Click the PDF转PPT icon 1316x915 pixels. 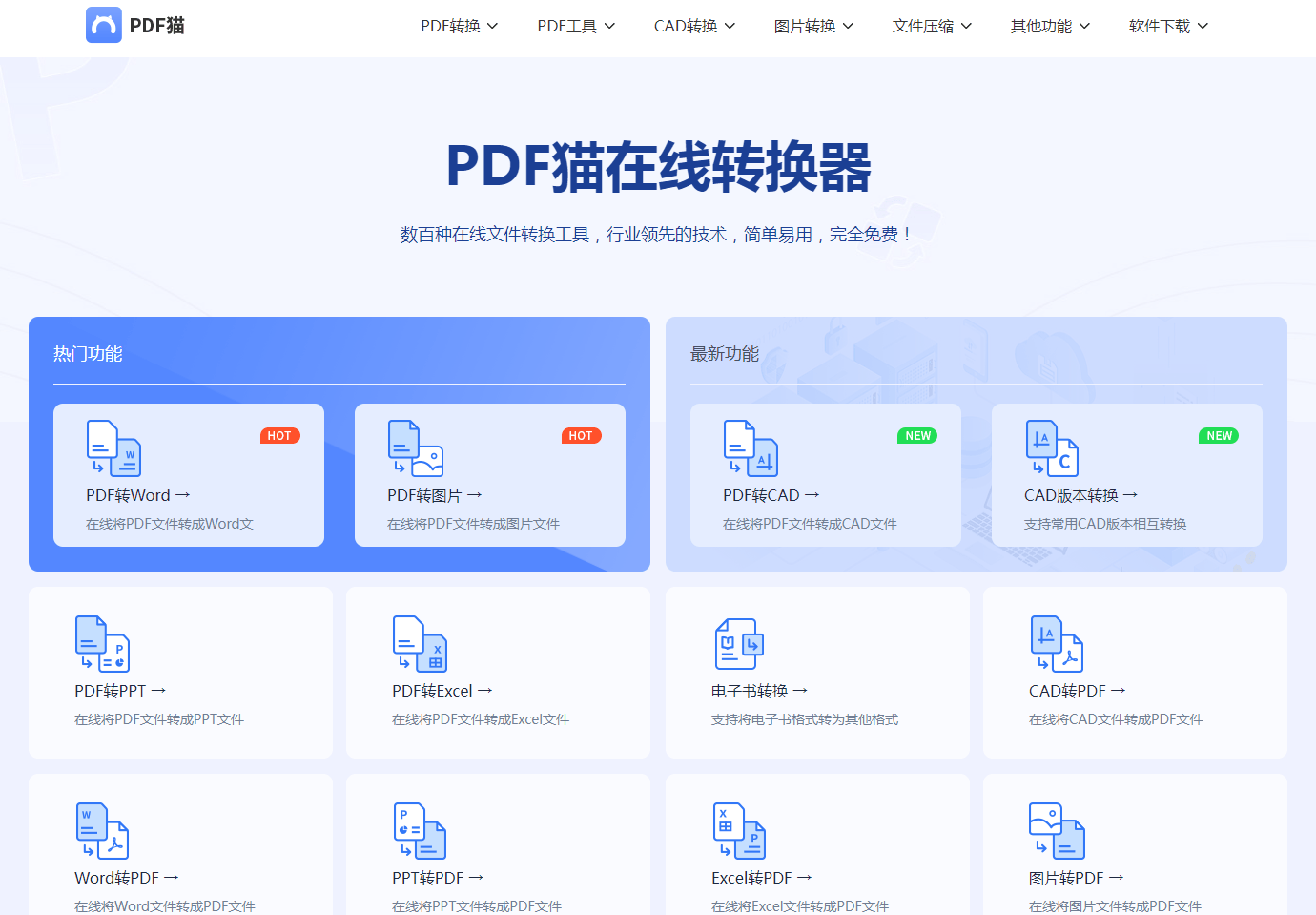[102, 644]
